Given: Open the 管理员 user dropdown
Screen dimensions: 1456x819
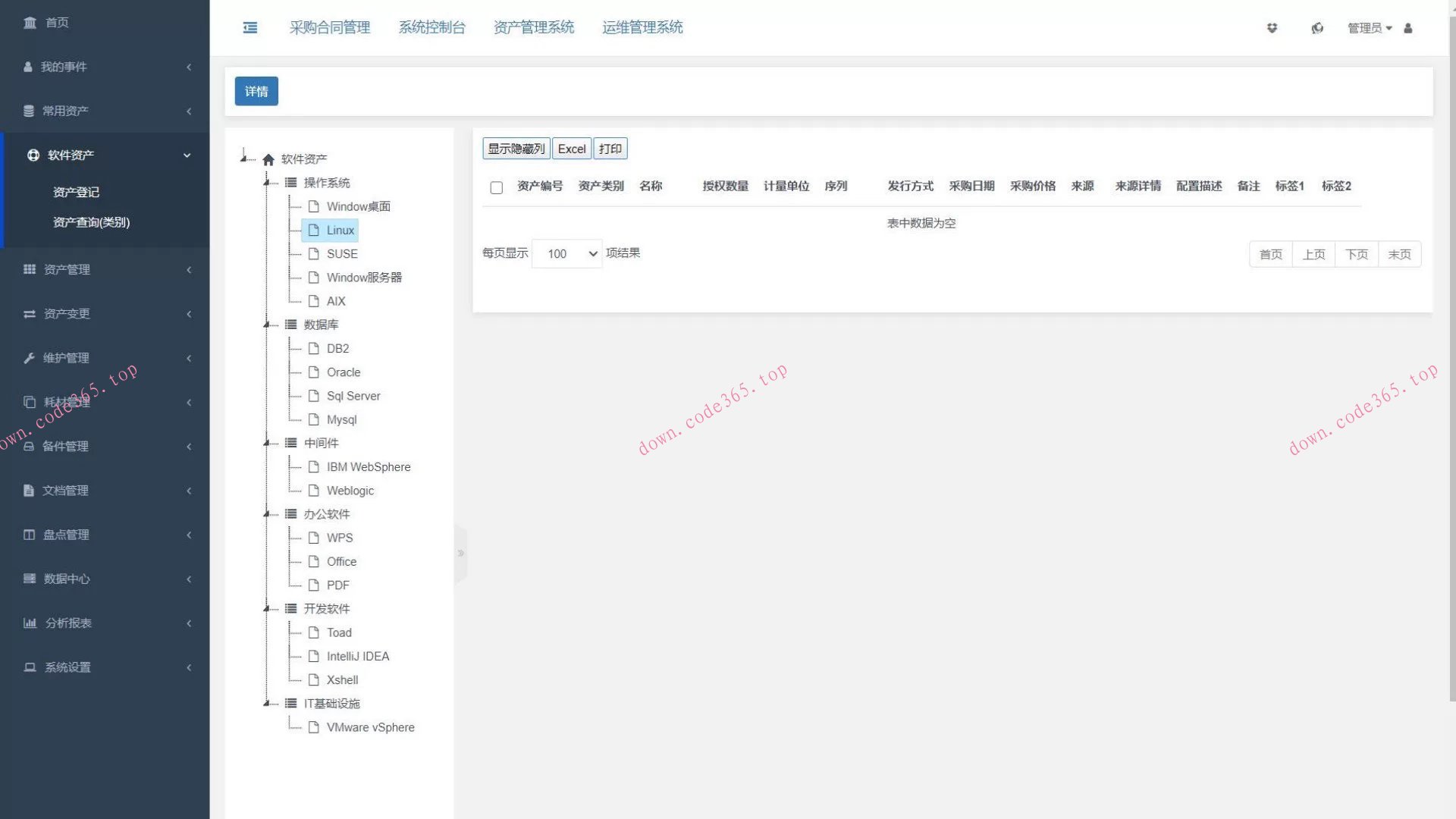Looking at the screenshot, I should pyautogui.click(x=1369, y=28).
